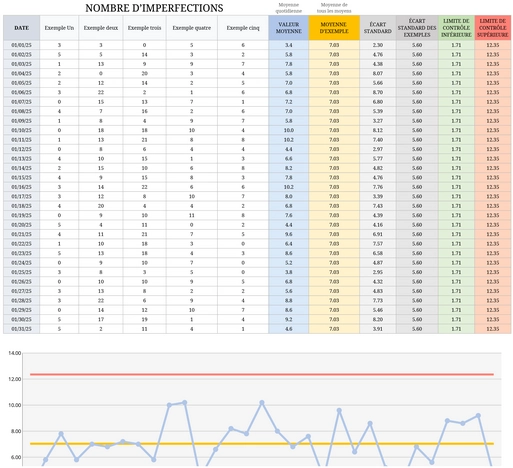Select the Exemple Un column header
Image resolution: width=513 pixels, height=468 pixels.
point(59,28)
